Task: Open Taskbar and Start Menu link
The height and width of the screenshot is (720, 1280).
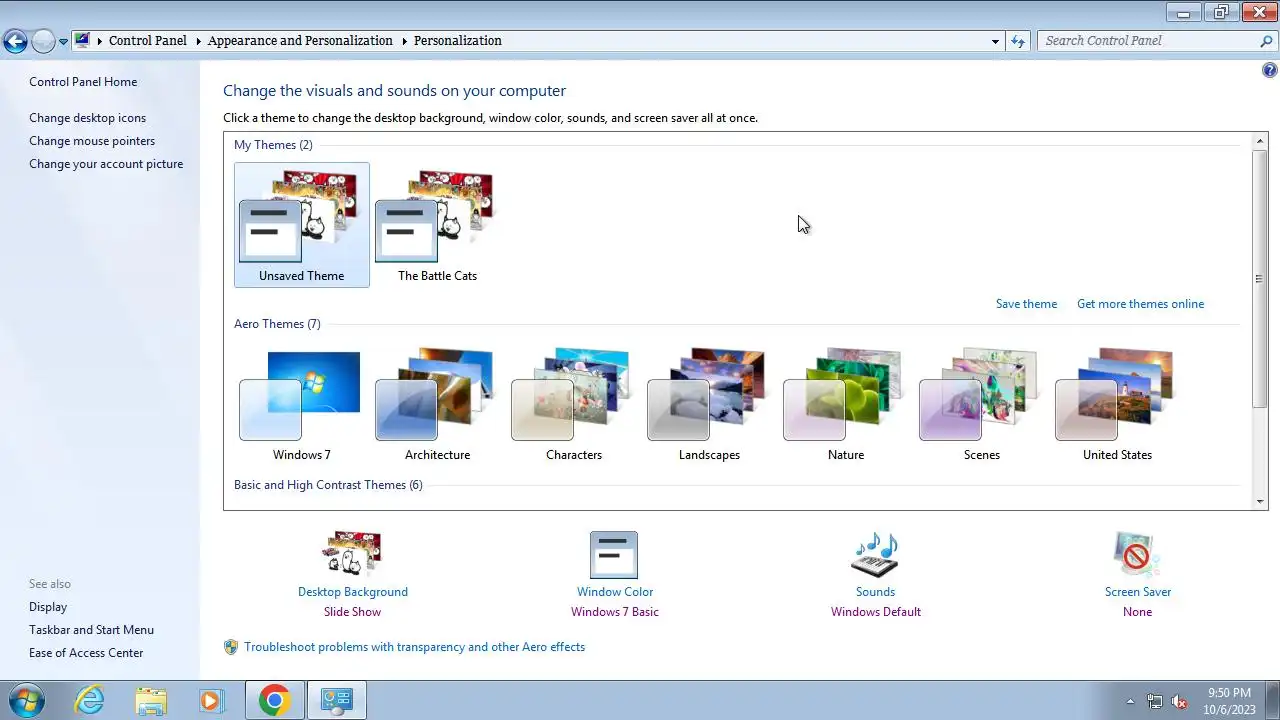Action: click(x=91, y=630)
